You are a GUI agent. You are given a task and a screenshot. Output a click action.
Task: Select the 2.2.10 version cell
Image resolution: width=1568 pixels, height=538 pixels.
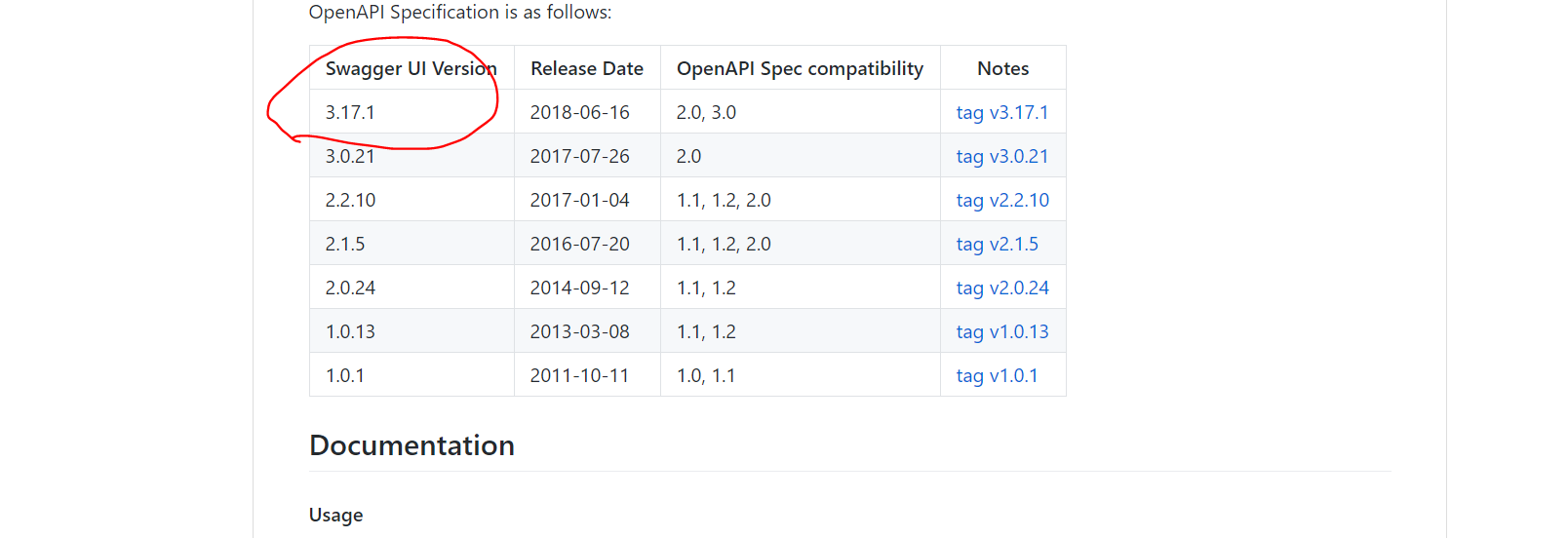[412, 200]
